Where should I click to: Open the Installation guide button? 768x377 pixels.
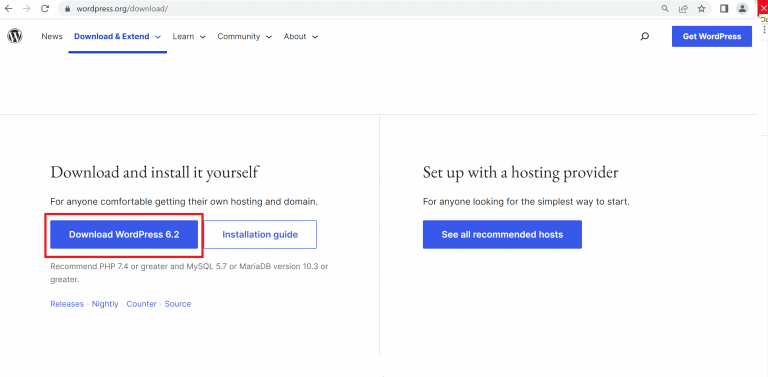click(260, 235)
